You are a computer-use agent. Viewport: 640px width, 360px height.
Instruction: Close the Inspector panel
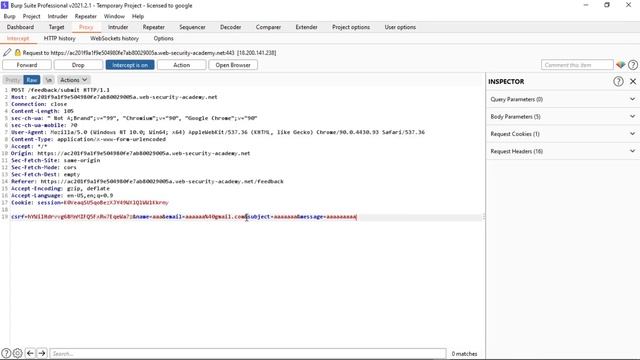(x=633, y=81)
